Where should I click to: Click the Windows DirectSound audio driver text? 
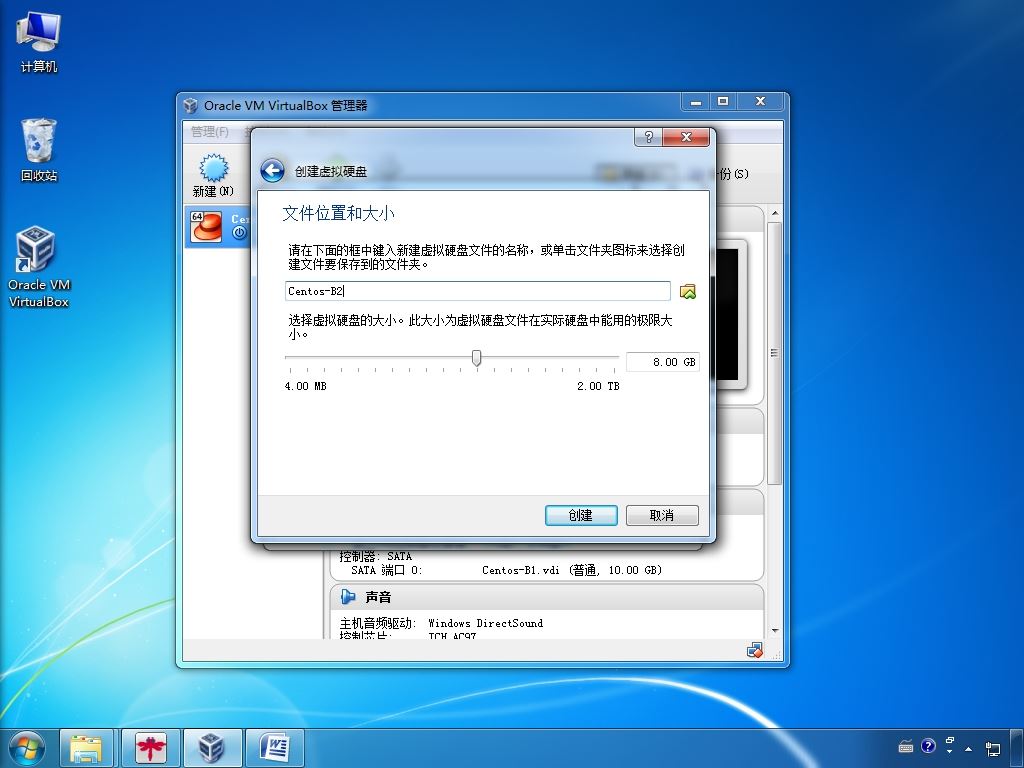pos(485,623)
